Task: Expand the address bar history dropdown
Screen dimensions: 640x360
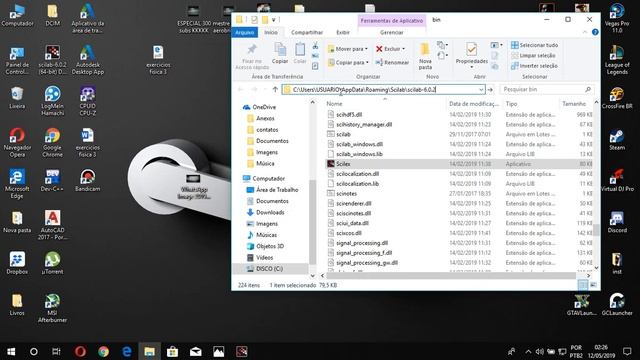Action: pyautogui.click(x=481, y=89)
